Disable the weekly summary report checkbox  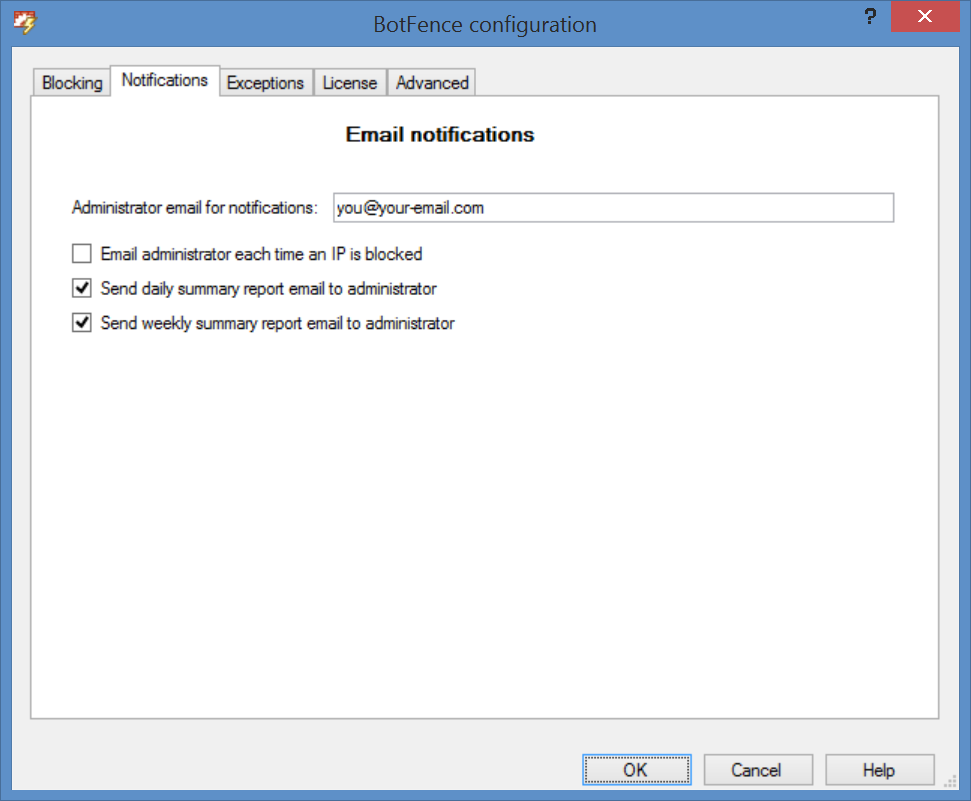click(x=82, y=324)
